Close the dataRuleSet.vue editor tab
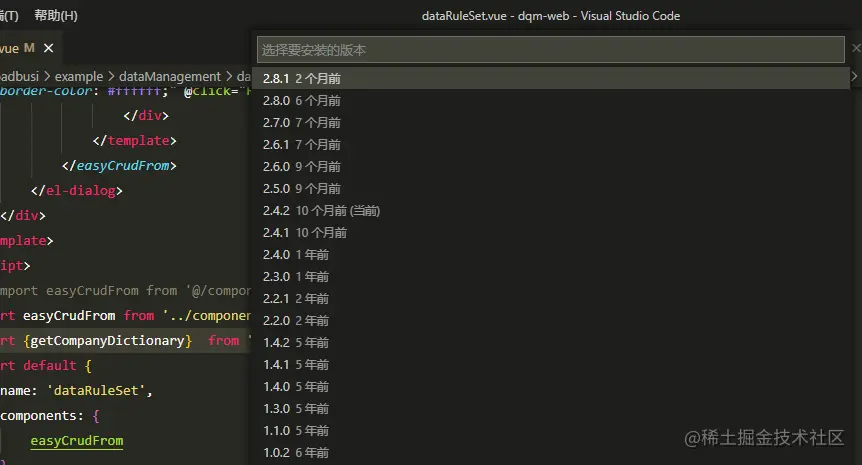Screen dimensions: 862x465 [x=48, y=48]
